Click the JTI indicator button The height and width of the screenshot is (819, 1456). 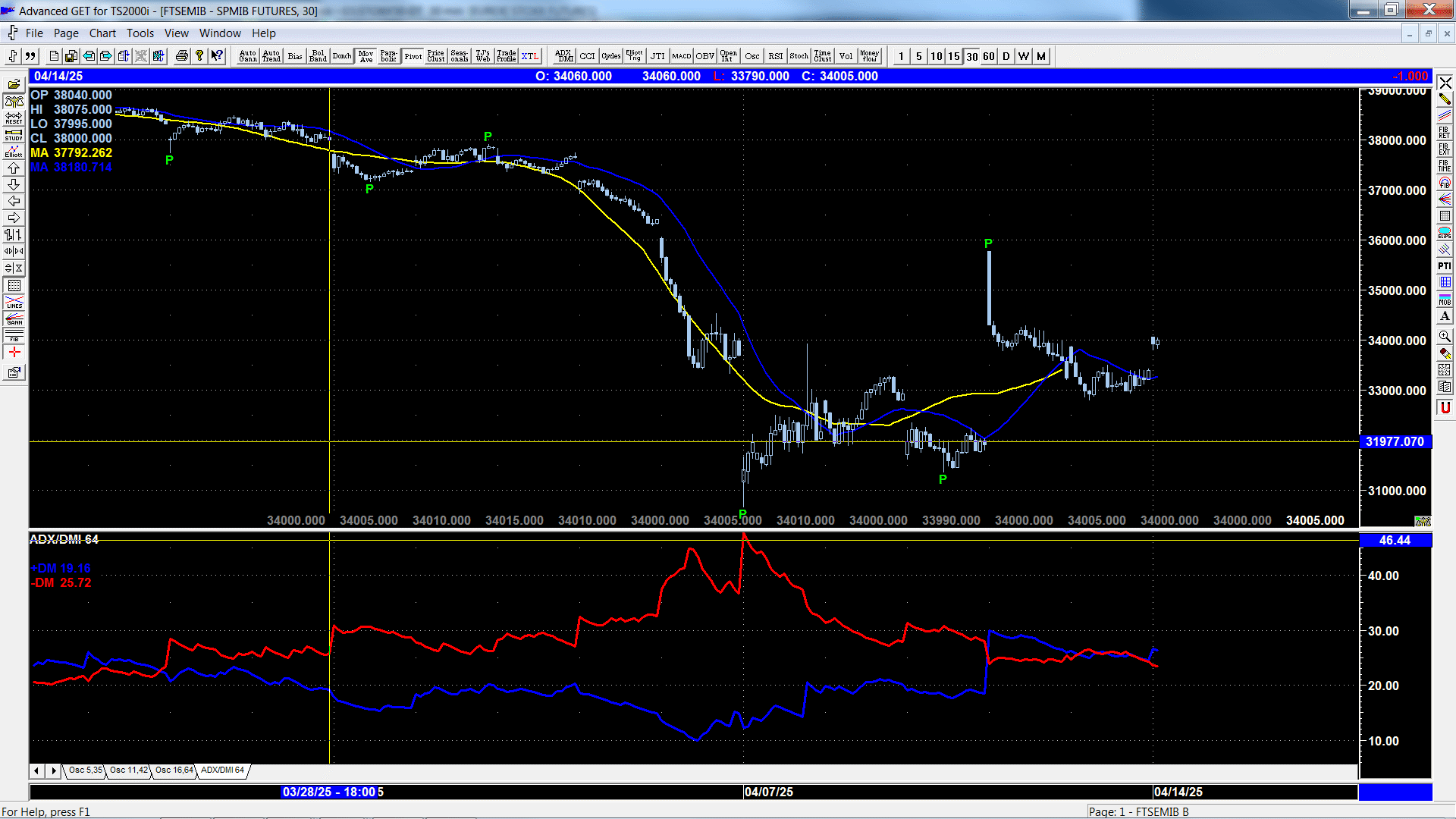[657, 56]
